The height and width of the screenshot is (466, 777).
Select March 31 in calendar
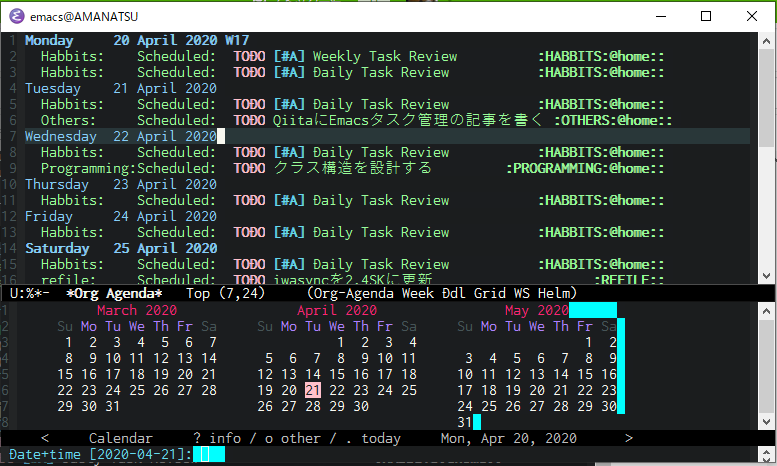coord(112,406)
